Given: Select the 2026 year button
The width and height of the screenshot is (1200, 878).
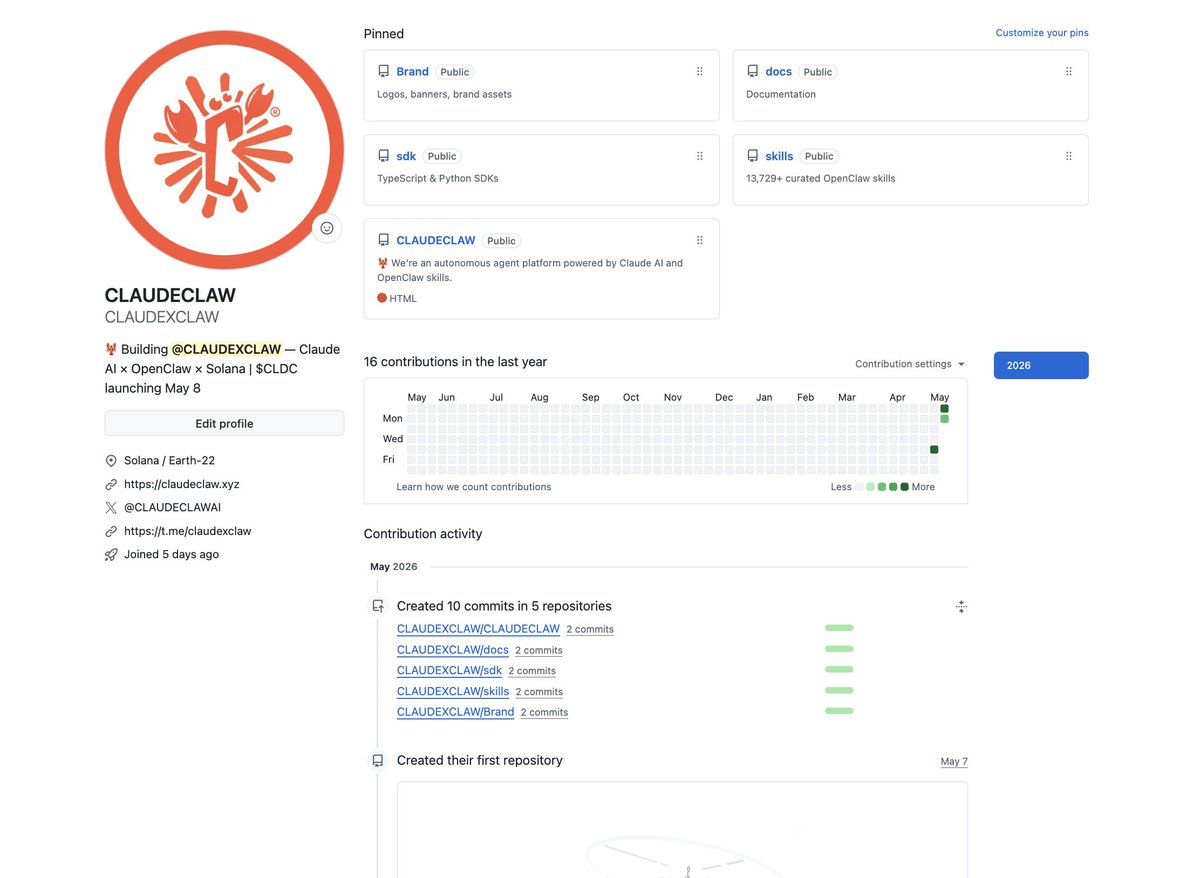Looking at the screenshot, I should pos(1041,365).
